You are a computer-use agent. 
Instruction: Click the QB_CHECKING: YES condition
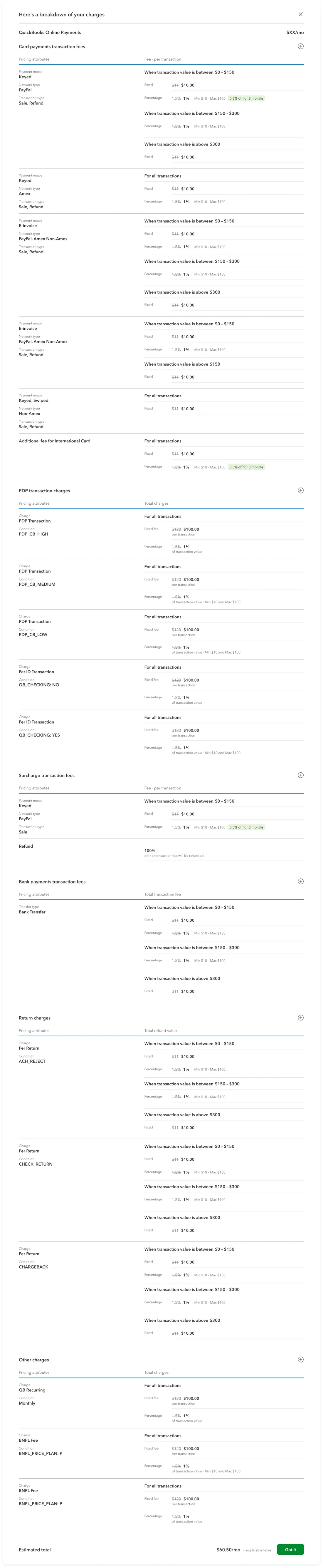click(x=39, y=735)
